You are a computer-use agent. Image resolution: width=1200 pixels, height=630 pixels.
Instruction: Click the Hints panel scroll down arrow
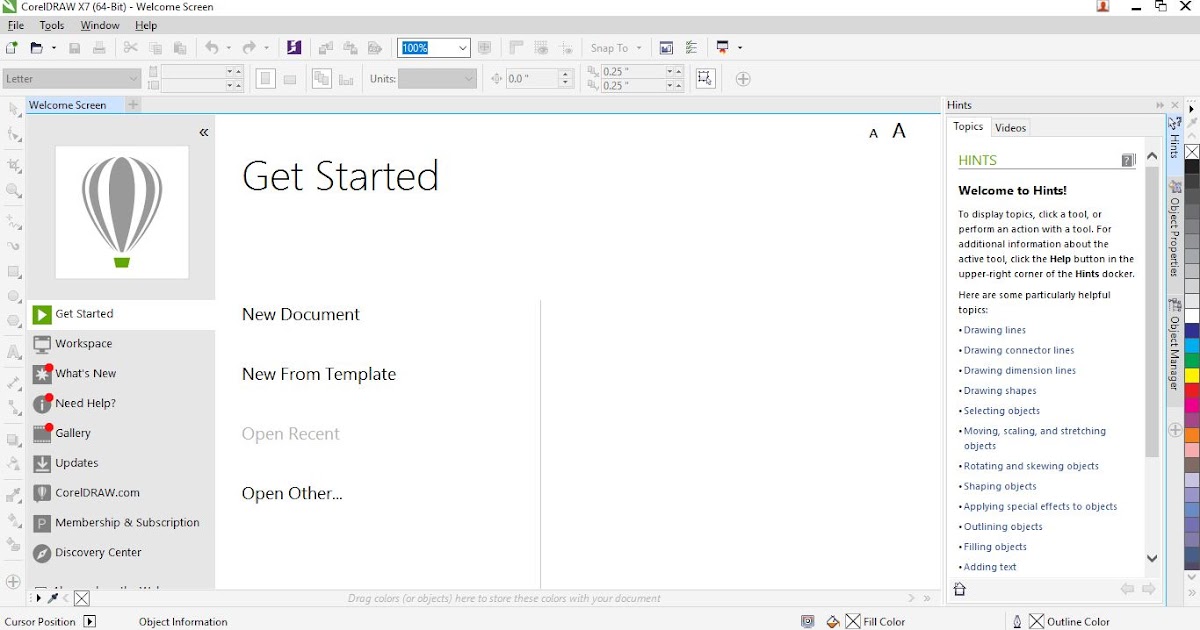[x=1152, y=559]
